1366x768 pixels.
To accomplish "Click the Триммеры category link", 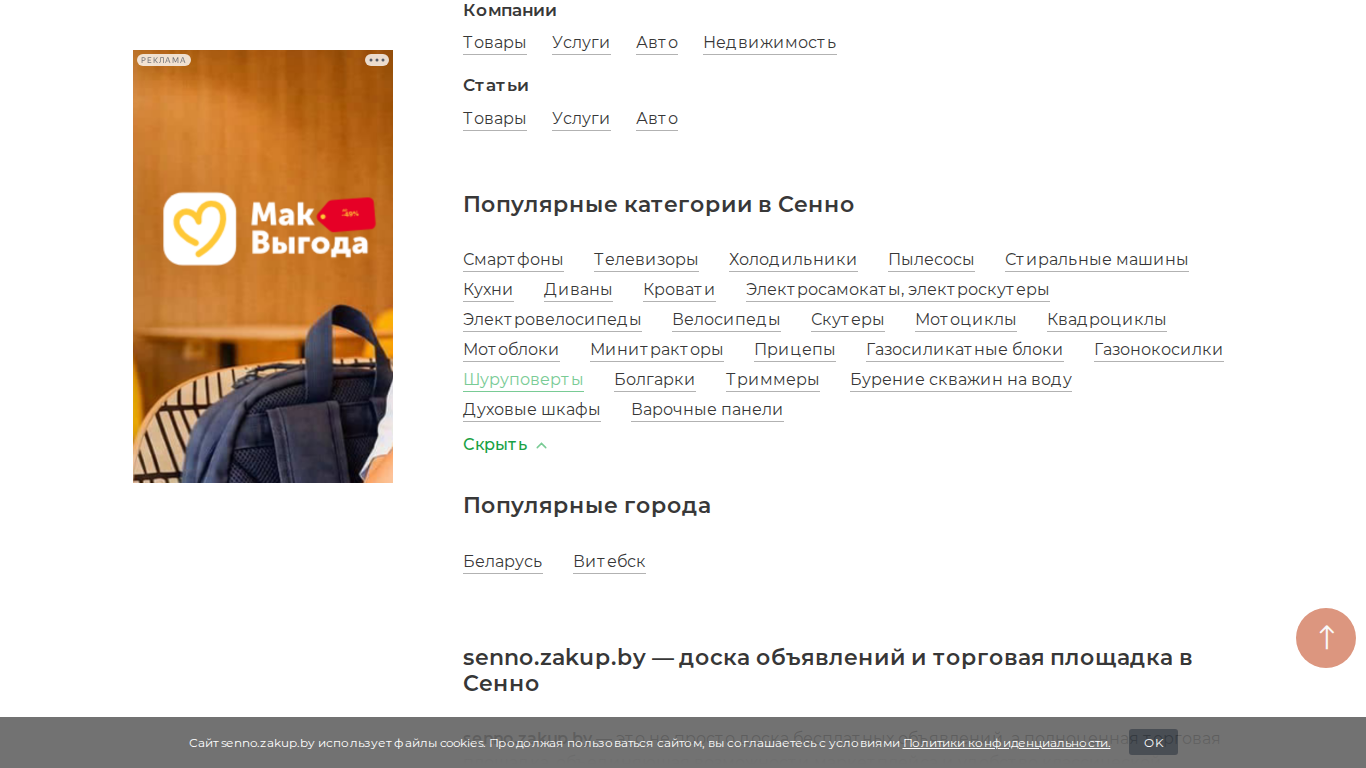I will 773,380.
